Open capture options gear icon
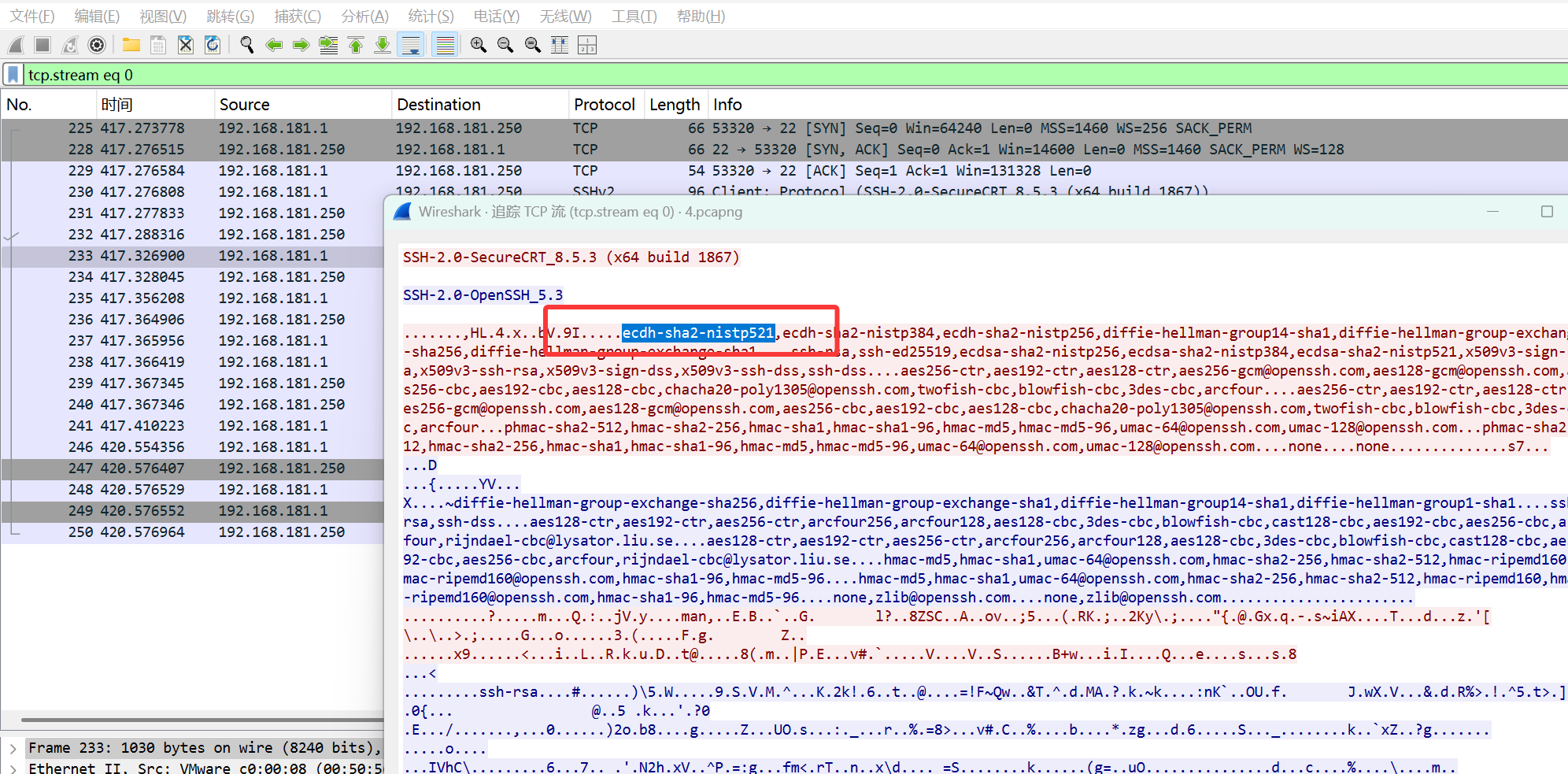1568x774 pixels. [97, 45]
